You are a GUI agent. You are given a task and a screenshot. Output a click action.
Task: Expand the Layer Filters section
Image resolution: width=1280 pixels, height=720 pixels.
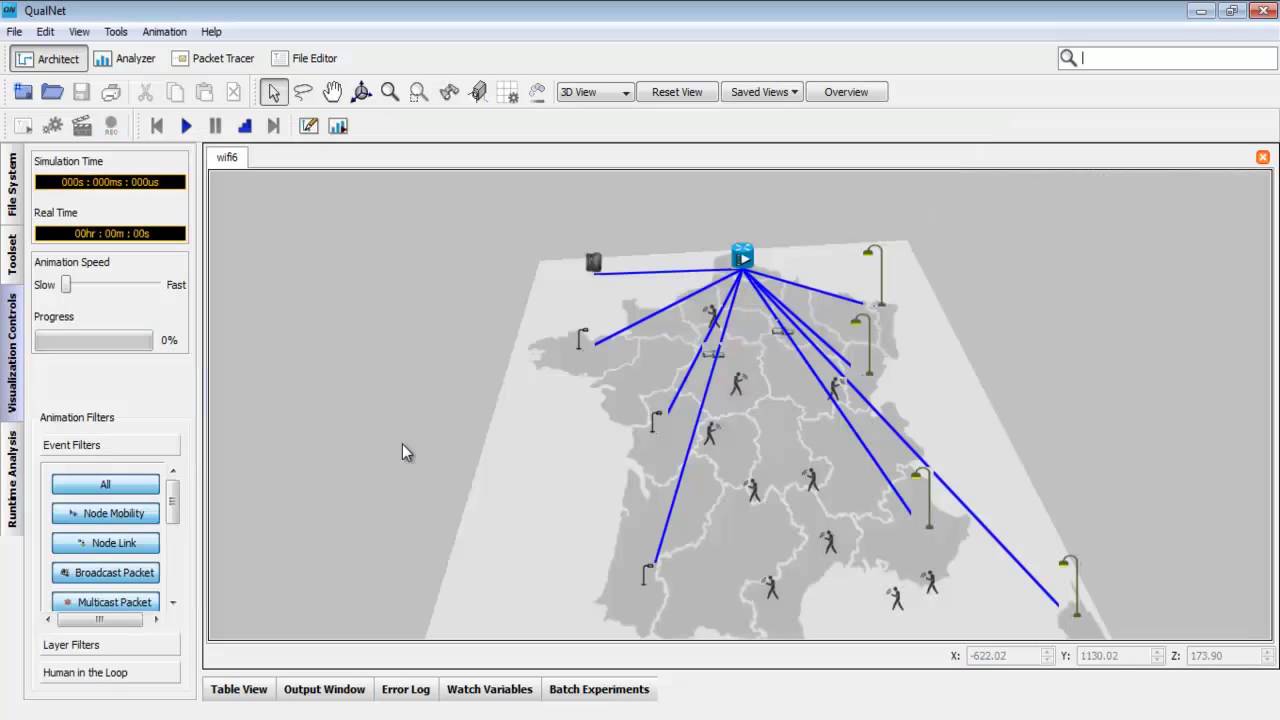click(110, 645)
